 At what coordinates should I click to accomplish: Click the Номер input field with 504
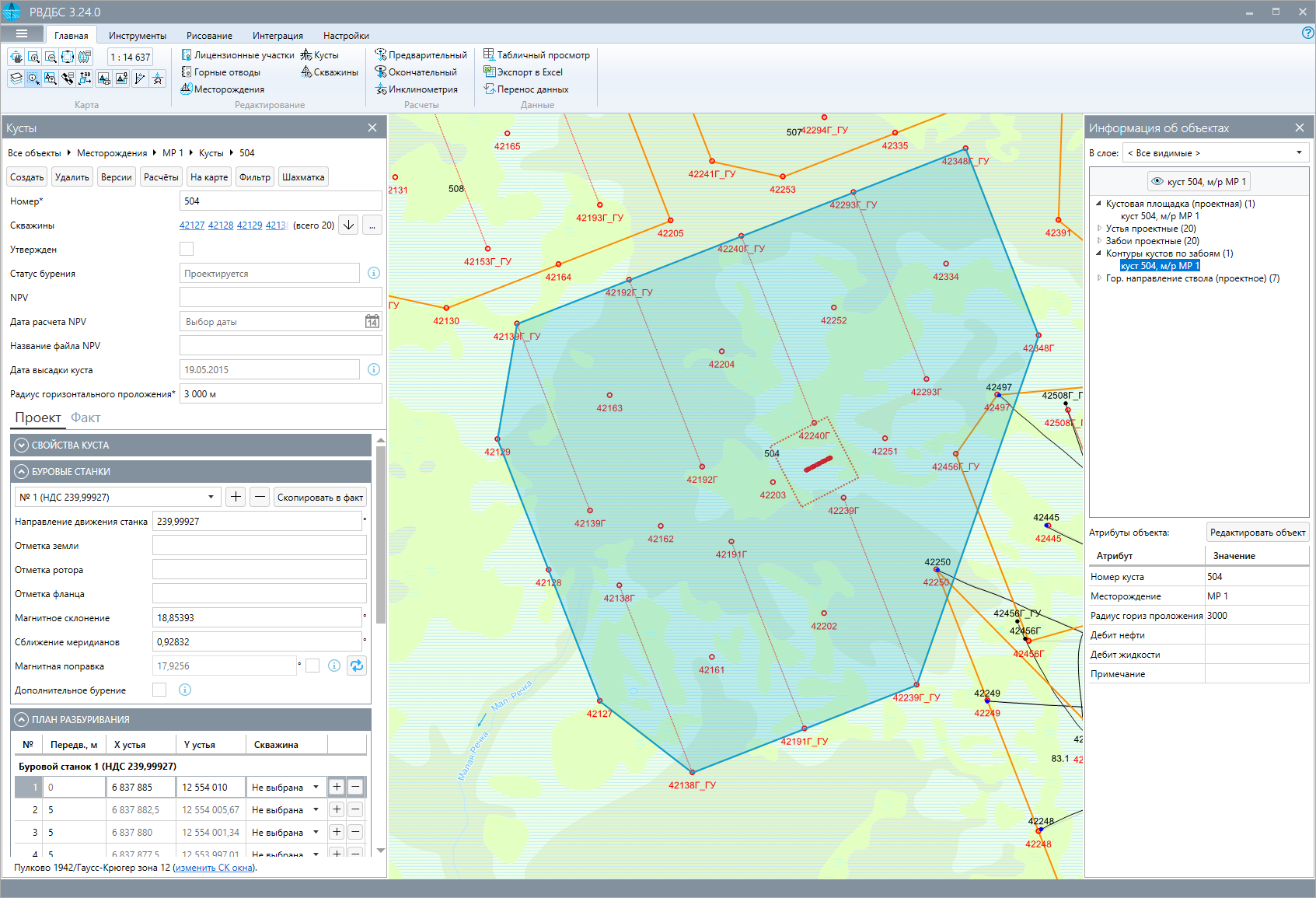[281, 201]
